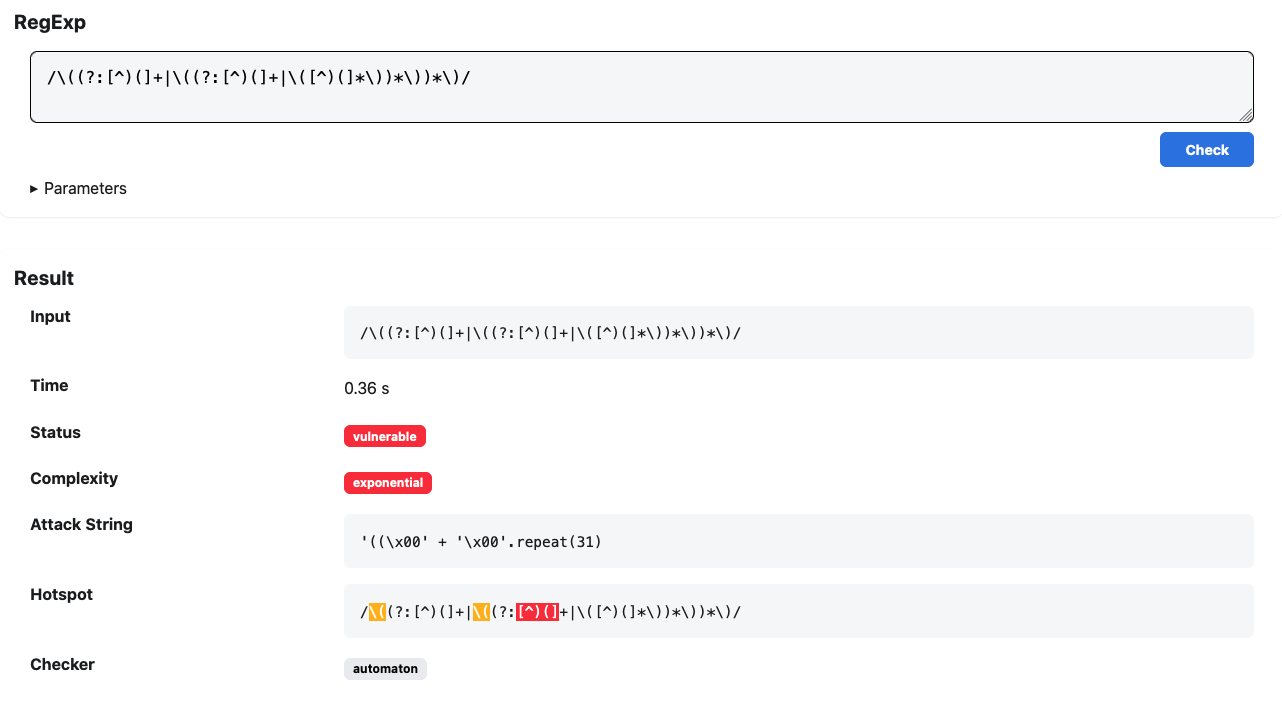Click the Attack String label

81,524
